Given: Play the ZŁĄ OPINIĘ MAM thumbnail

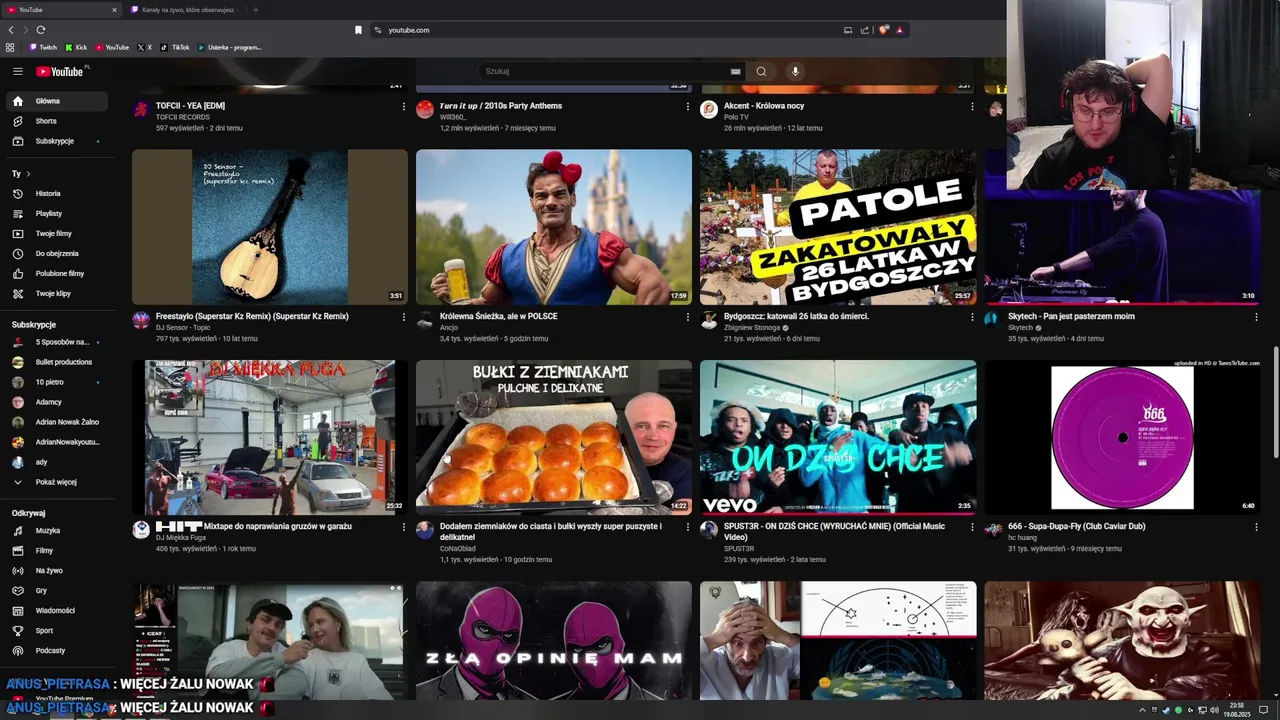Looking at the screenshot, I should 554,641.
